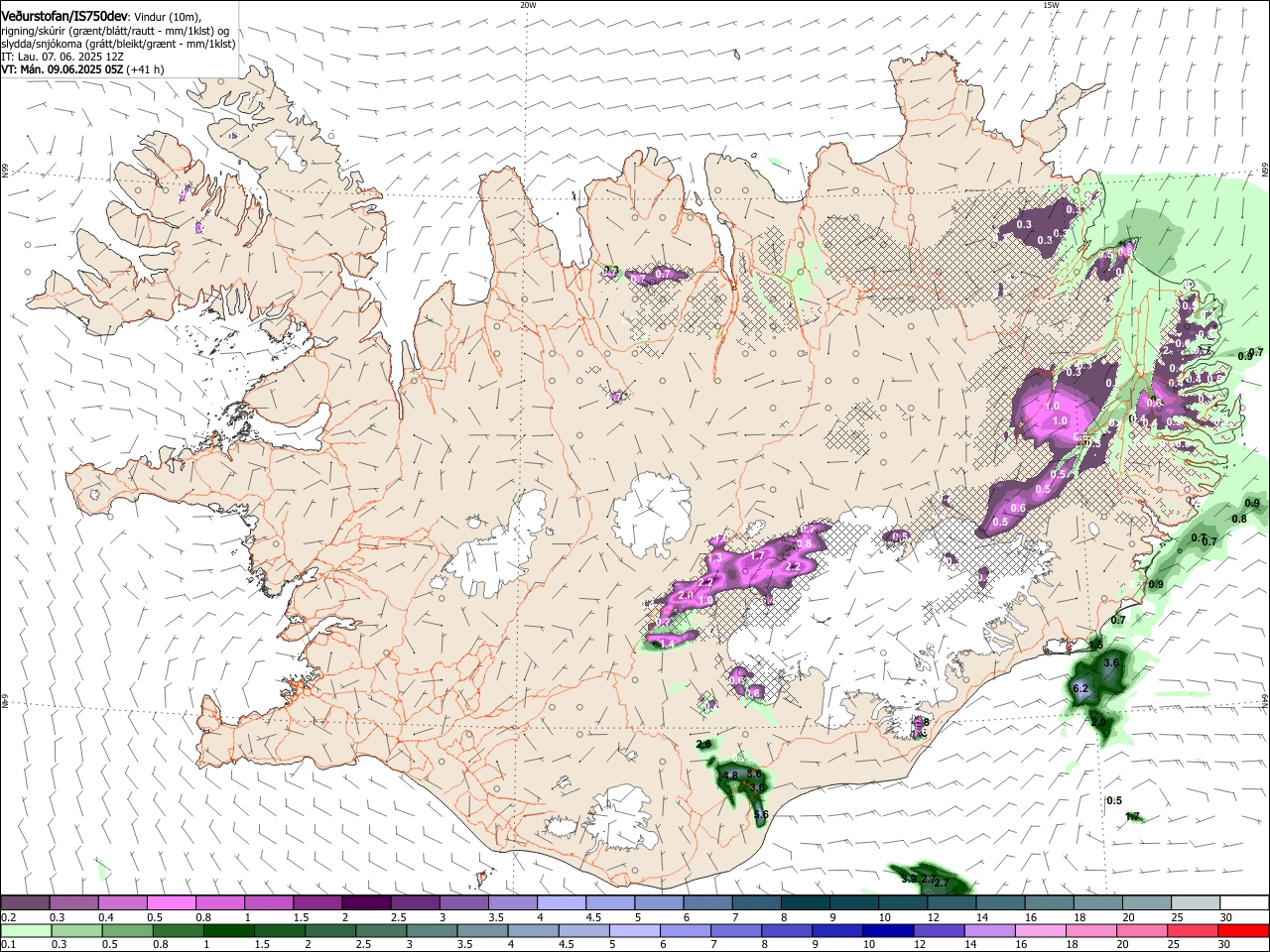Click the grey-purple swatch above the 0.2 label

click(25, 903)
